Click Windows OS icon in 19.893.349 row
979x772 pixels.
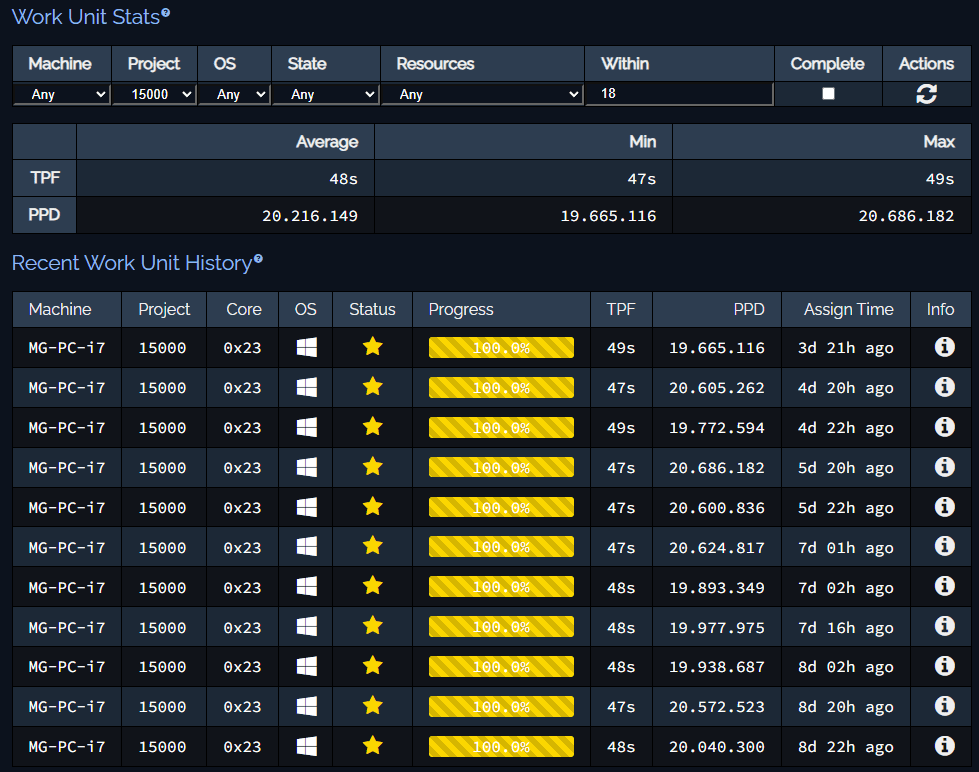pyautogui.click(x=307, y=587)
